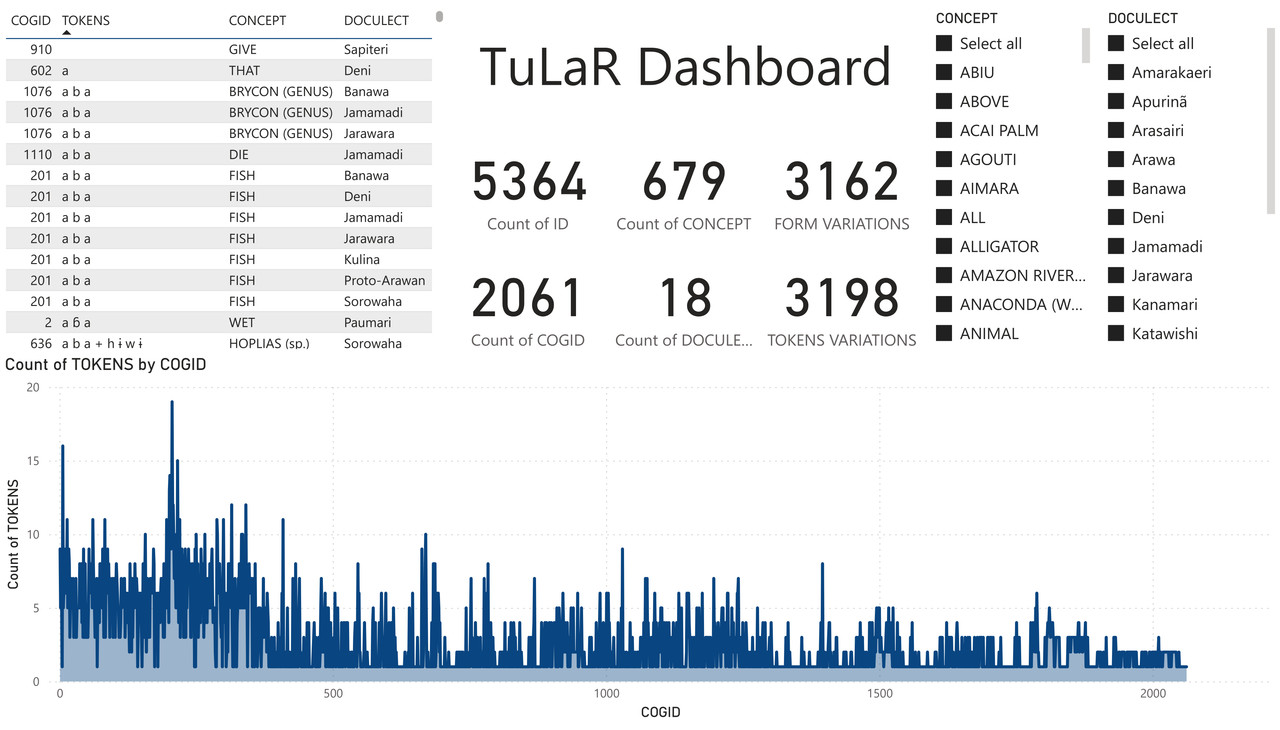Check the ALLIGATOR concept checkbox

pyautogui.click(x=943, y=246)
